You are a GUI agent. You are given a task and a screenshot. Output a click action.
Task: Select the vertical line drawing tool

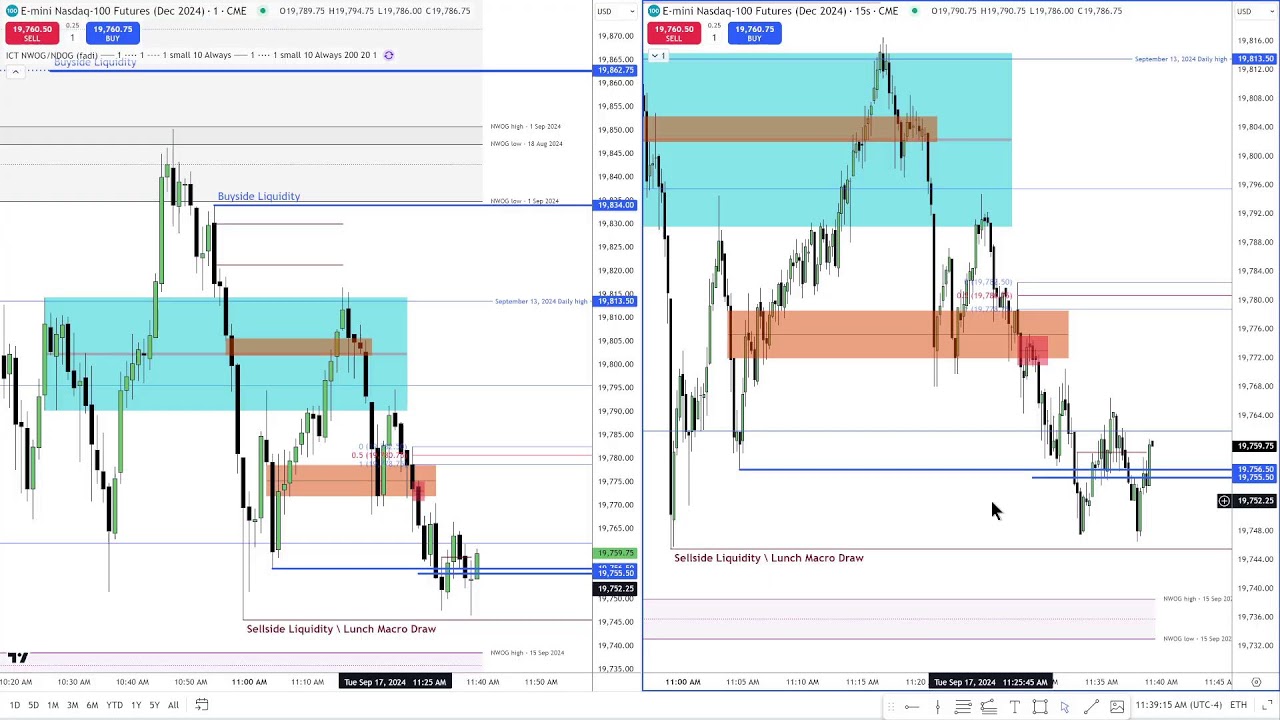pos(937,707)
